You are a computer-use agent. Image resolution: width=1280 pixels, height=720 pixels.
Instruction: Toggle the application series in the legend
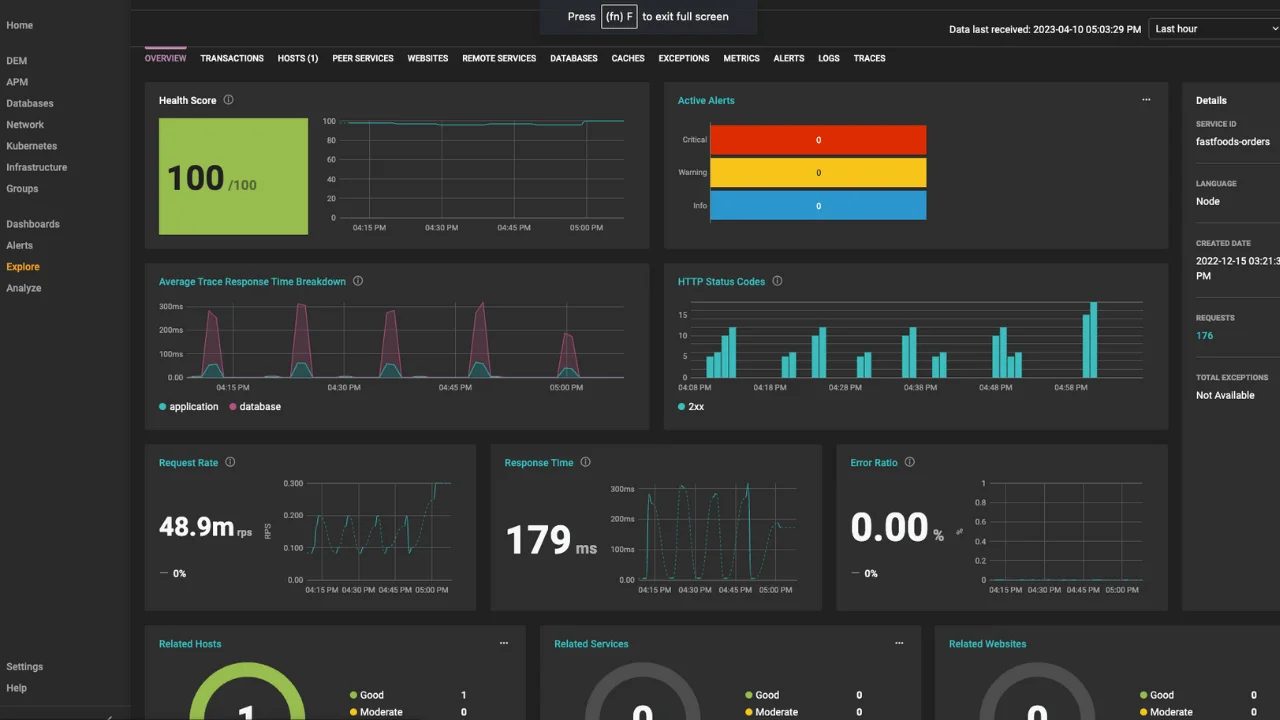189,407
